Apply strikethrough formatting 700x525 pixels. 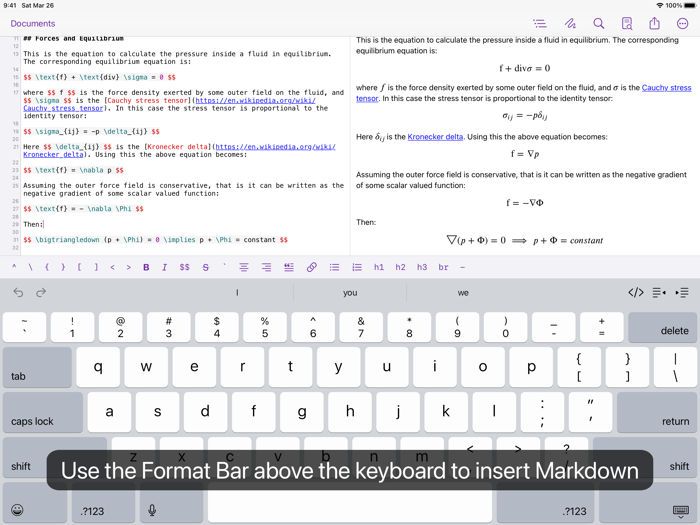tap(205, 267)
